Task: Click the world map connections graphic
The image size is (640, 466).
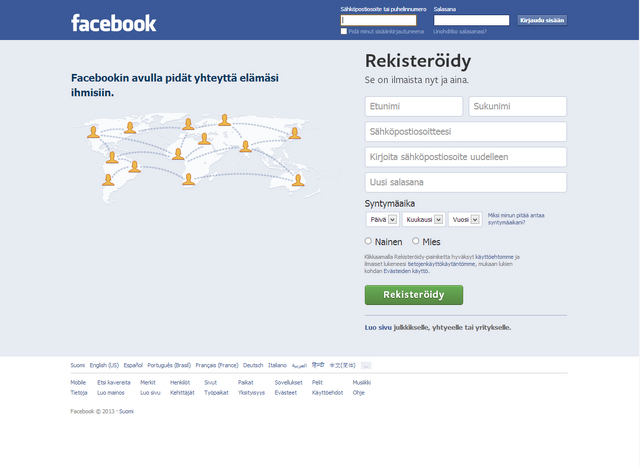Action: tap(196, 158)
